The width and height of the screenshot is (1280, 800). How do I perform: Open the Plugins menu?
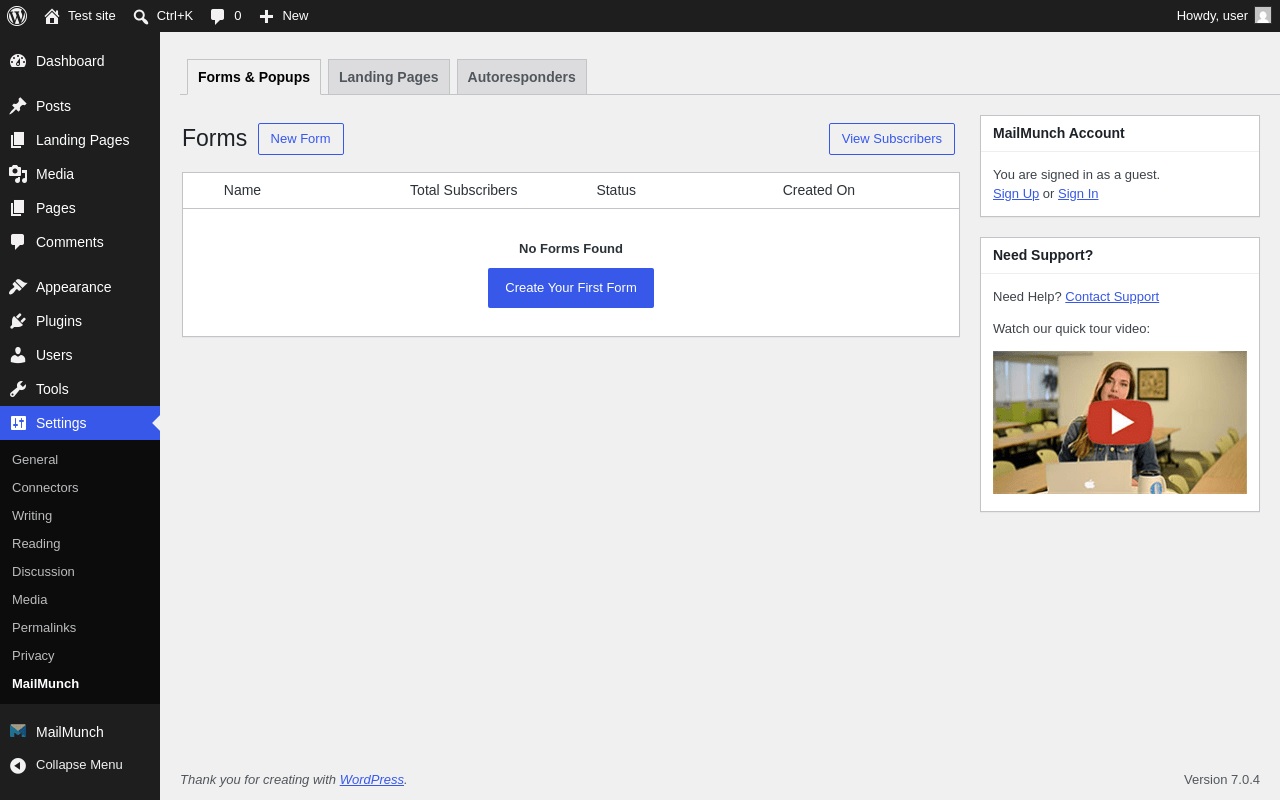[x=80, y=321]
